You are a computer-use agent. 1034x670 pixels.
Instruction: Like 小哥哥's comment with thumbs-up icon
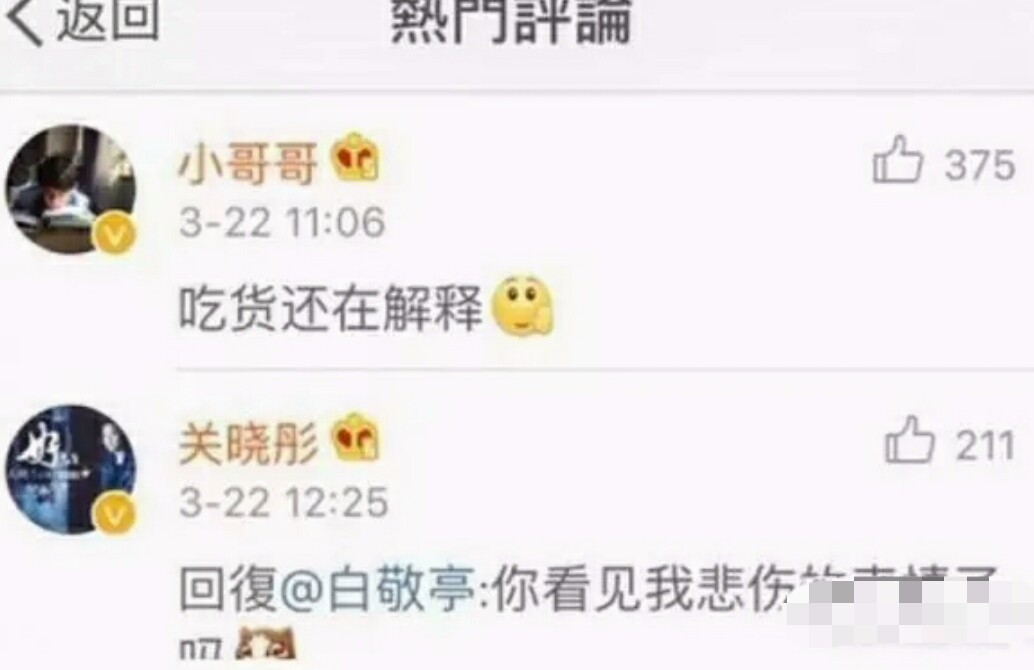coord(897,159)
